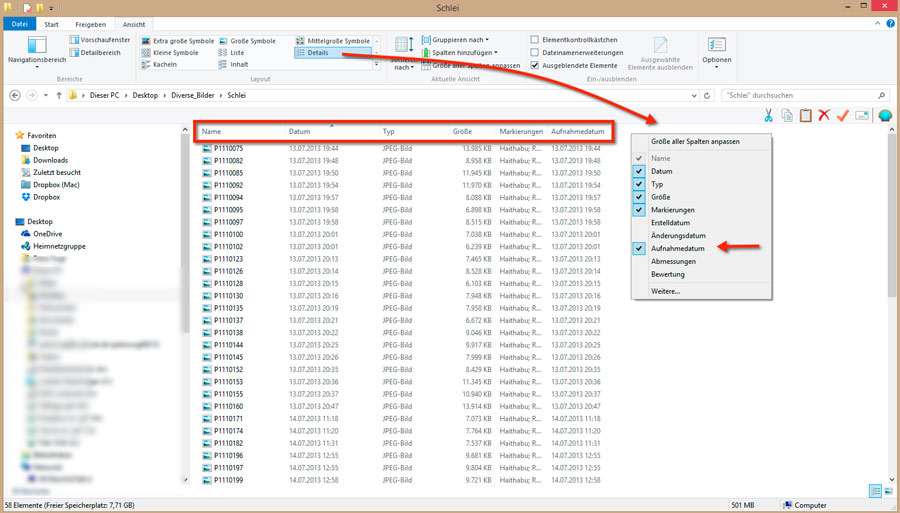This screenshot has width=900, height=513.
Task: Choose the Details layout option
Action: point(318,52)
